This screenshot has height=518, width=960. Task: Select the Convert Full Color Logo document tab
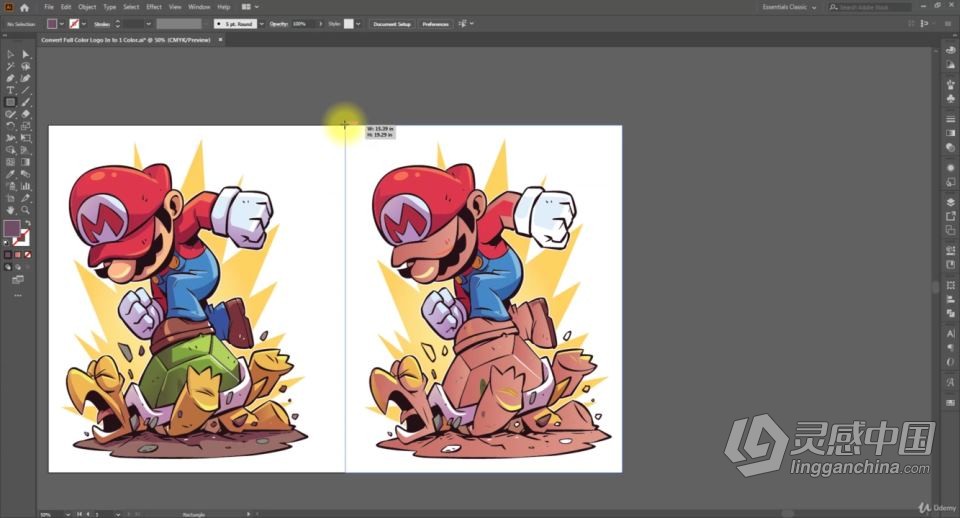click(126, 40)
